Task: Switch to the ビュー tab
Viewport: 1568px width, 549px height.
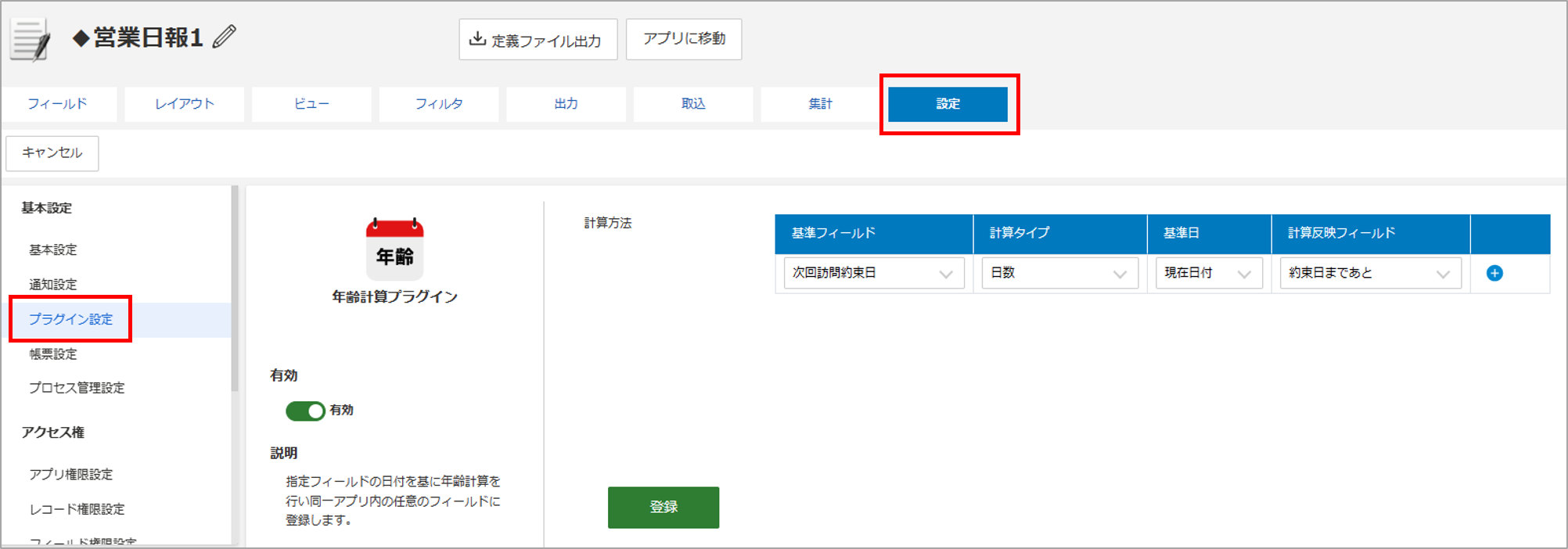Action: coord(311,104)
